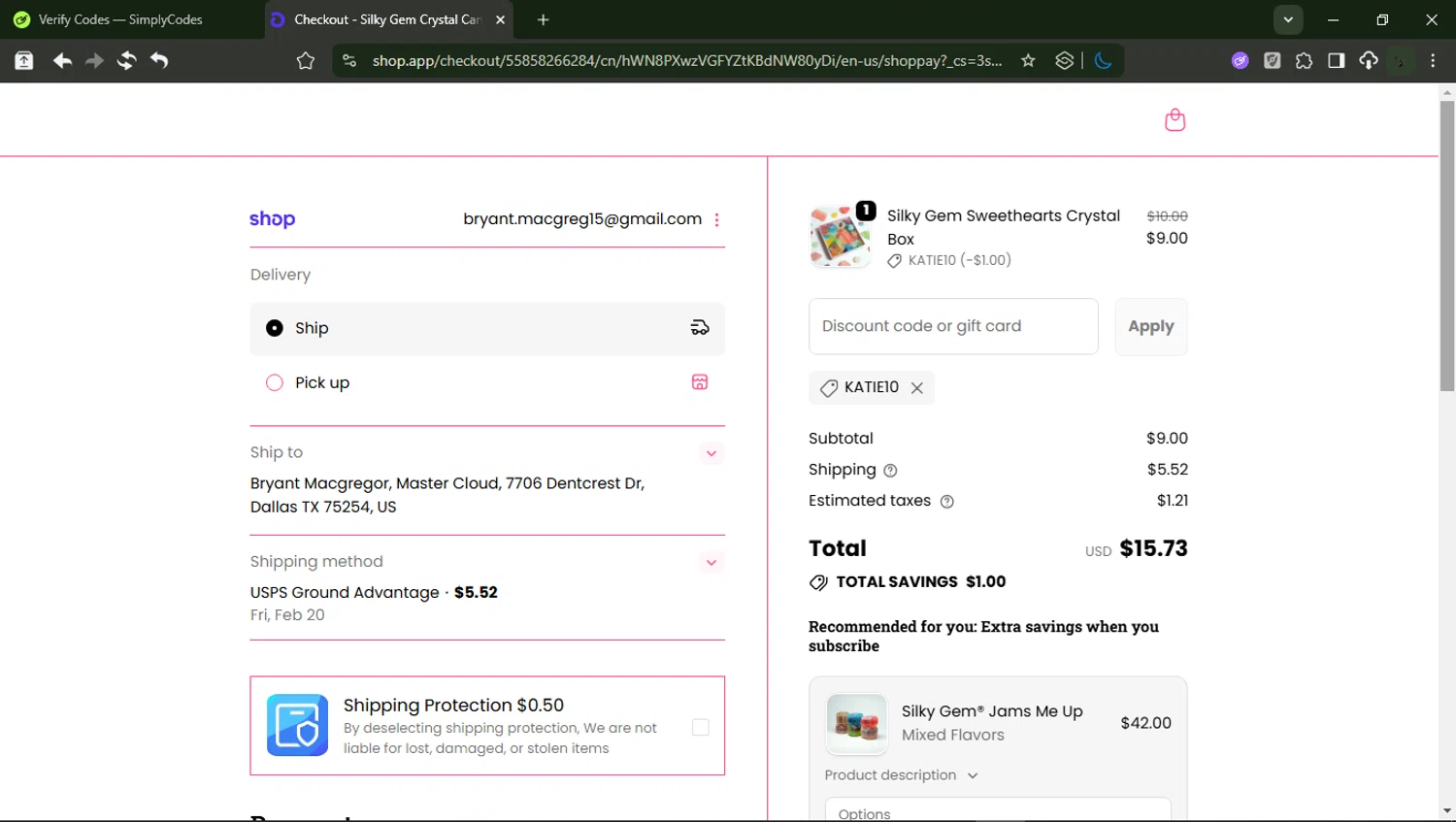Image resolution: width=1456 pixels, height=822 pixels.
Task: Click the Silky Gem Sweethearts Crystal Box thumbnail
Action: [841, 236]
